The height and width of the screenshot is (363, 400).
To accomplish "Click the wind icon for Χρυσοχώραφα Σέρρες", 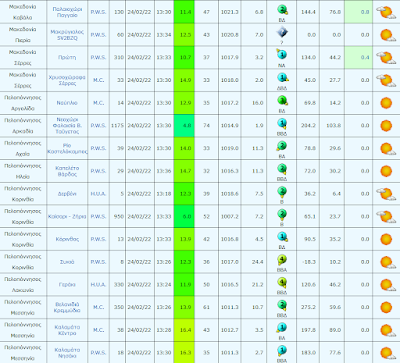I will [282, 78].
